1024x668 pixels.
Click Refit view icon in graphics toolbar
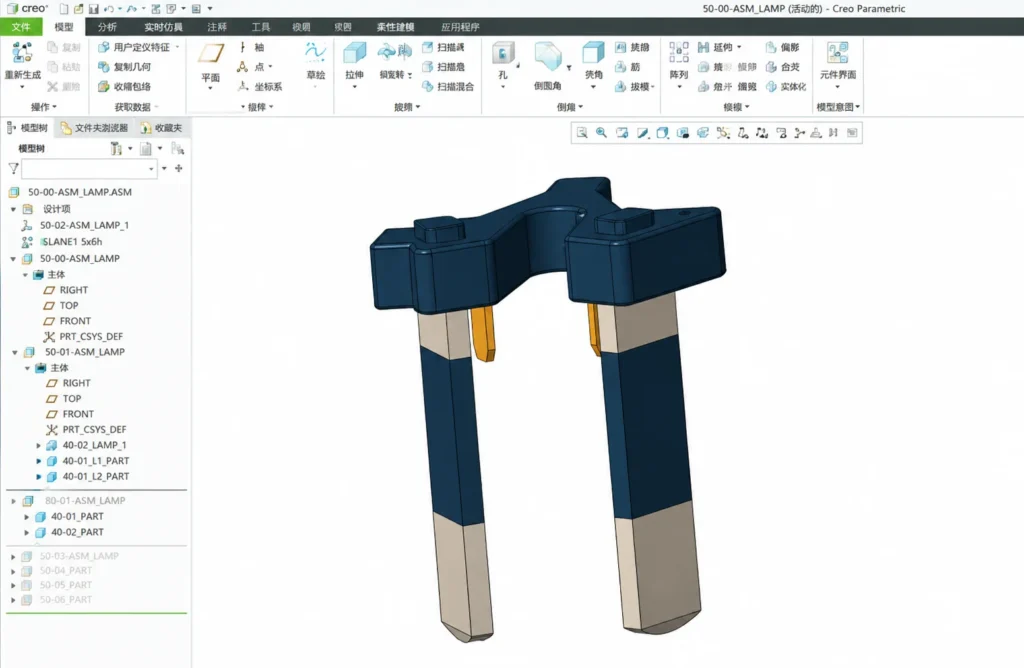pos(582,133)
